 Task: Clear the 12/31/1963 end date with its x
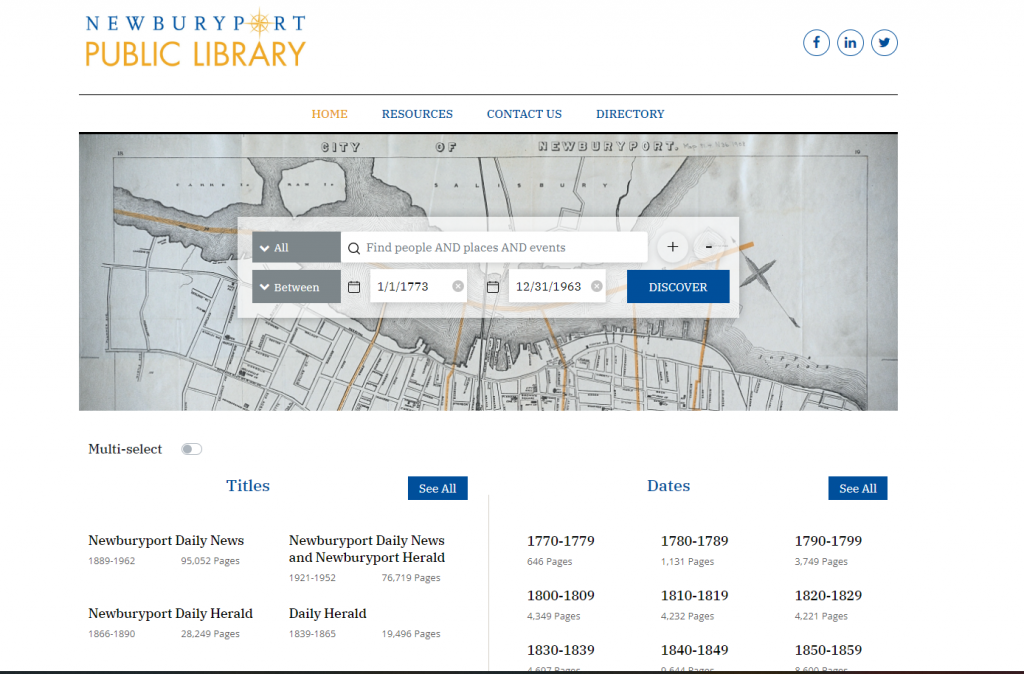click(x=597, y=285)
